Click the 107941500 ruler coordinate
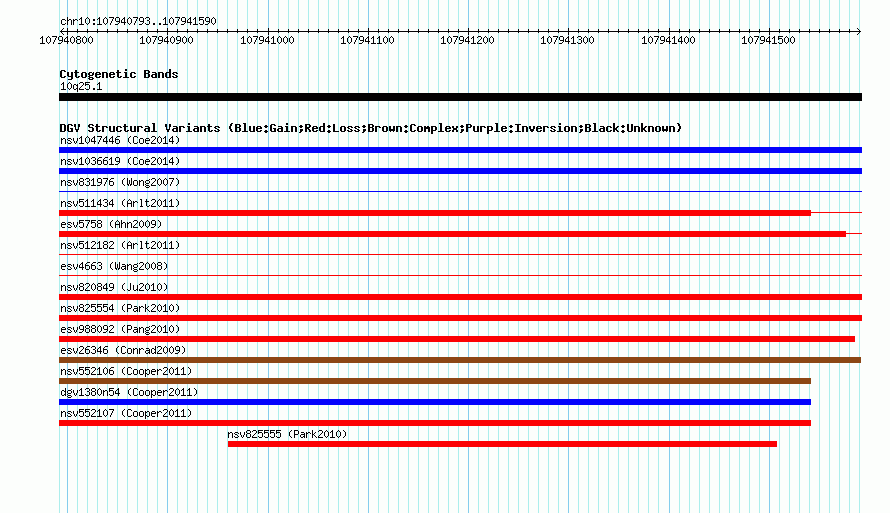The height and width of the screenshot is (513, 890). [768, 40]
